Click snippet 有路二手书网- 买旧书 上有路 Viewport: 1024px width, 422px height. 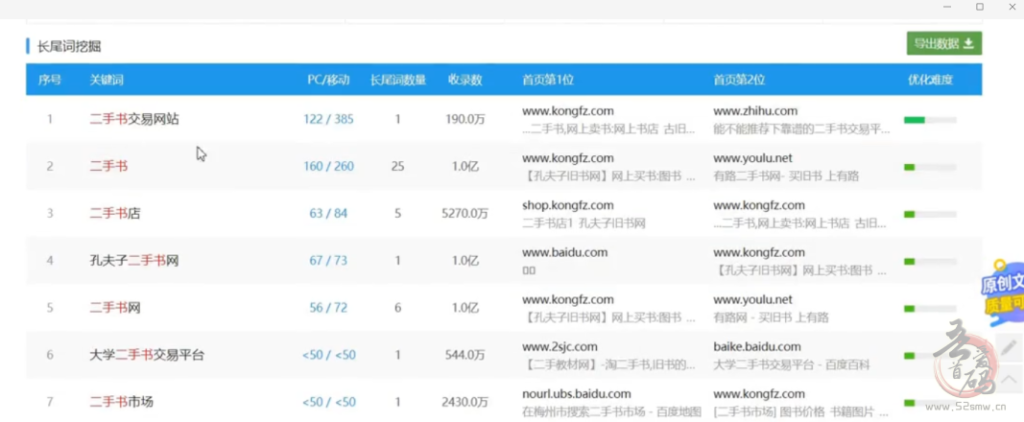[786, 176]
